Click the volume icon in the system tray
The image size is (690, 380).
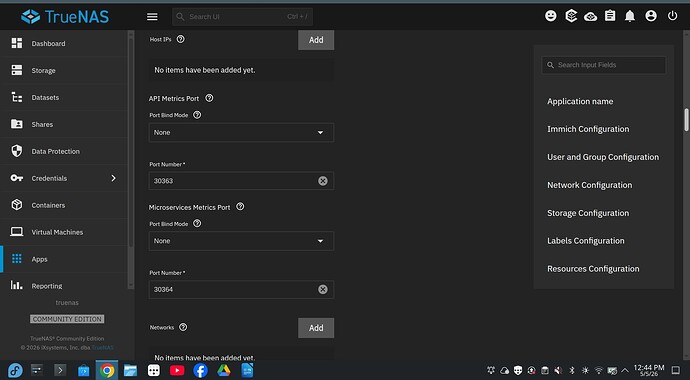558,370
